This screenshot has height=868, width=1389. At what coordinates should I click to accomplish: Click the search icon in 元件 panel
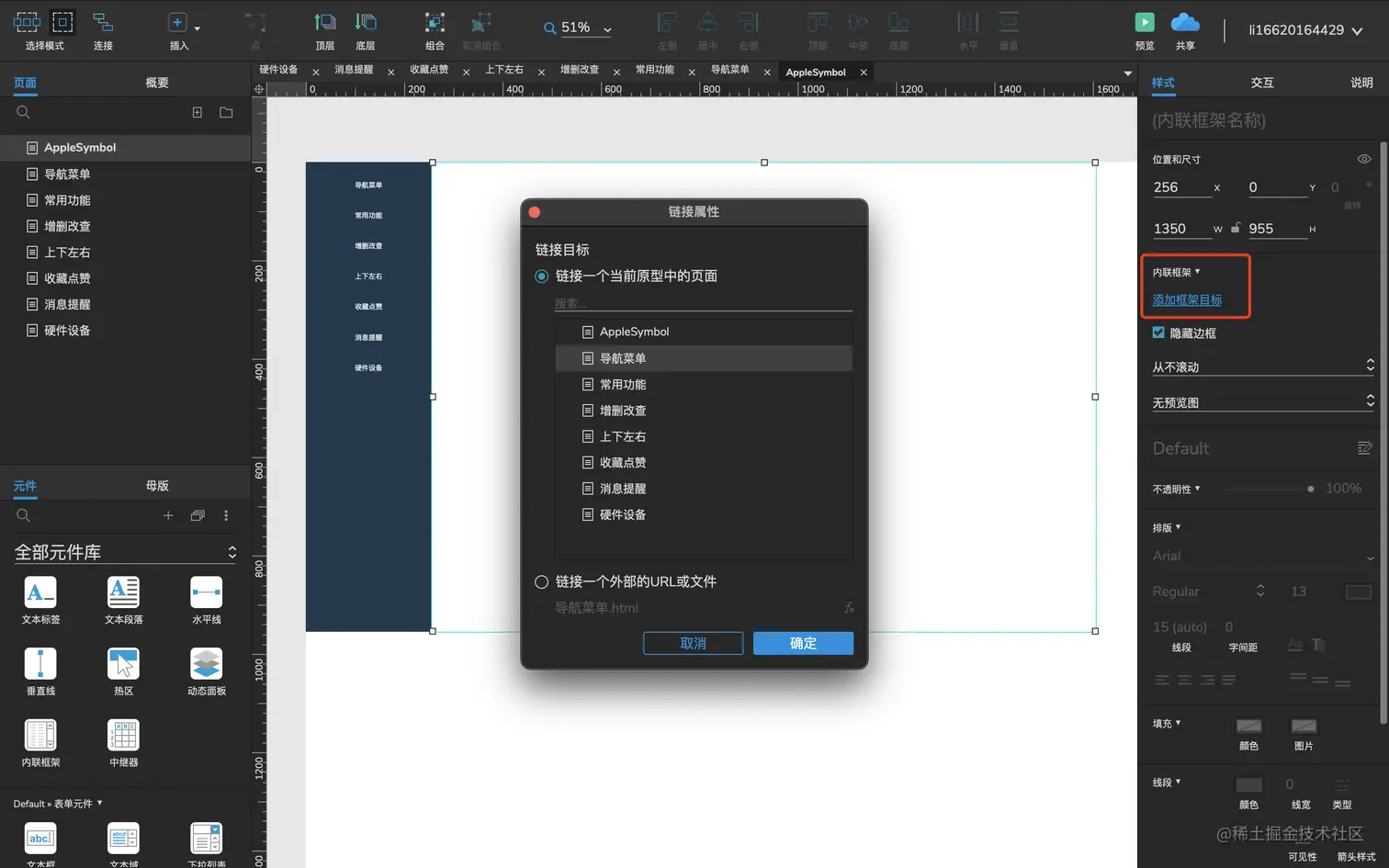click(x=24, y=515)
